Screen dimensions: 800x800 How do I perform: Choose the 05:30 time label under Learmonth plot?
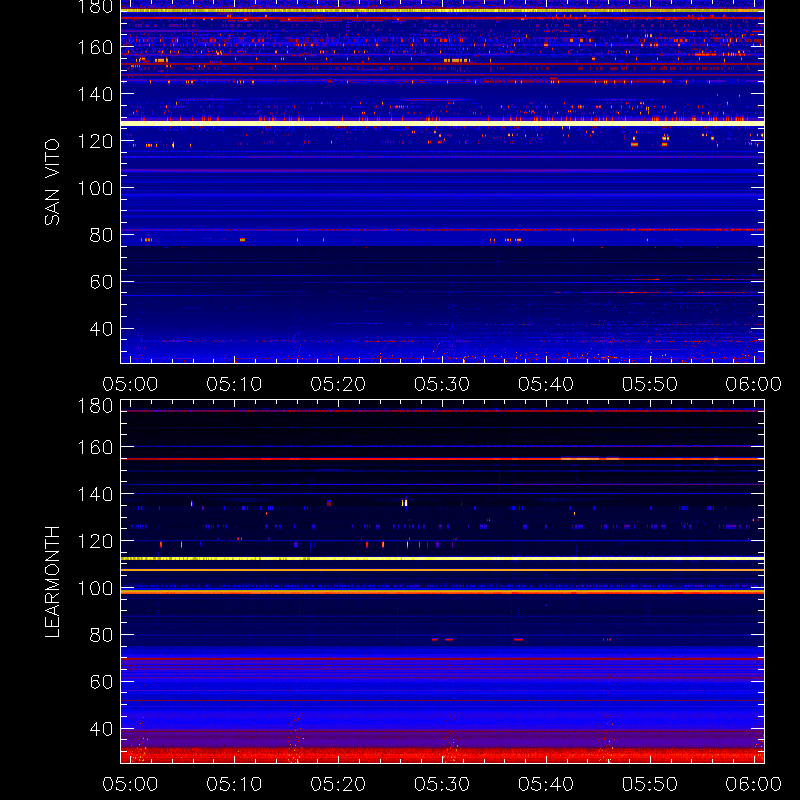click(x=442, y=784)
